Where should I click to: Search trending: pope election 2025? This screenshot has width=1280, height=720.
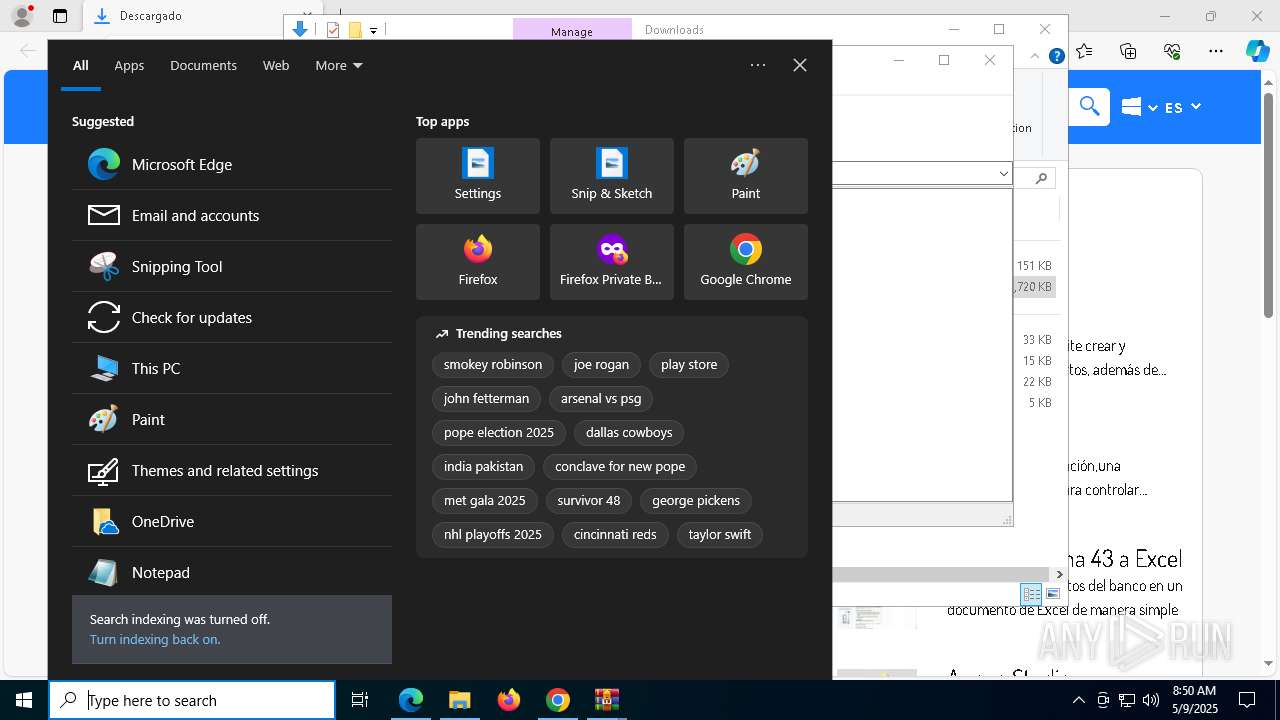tap(499, 432)
